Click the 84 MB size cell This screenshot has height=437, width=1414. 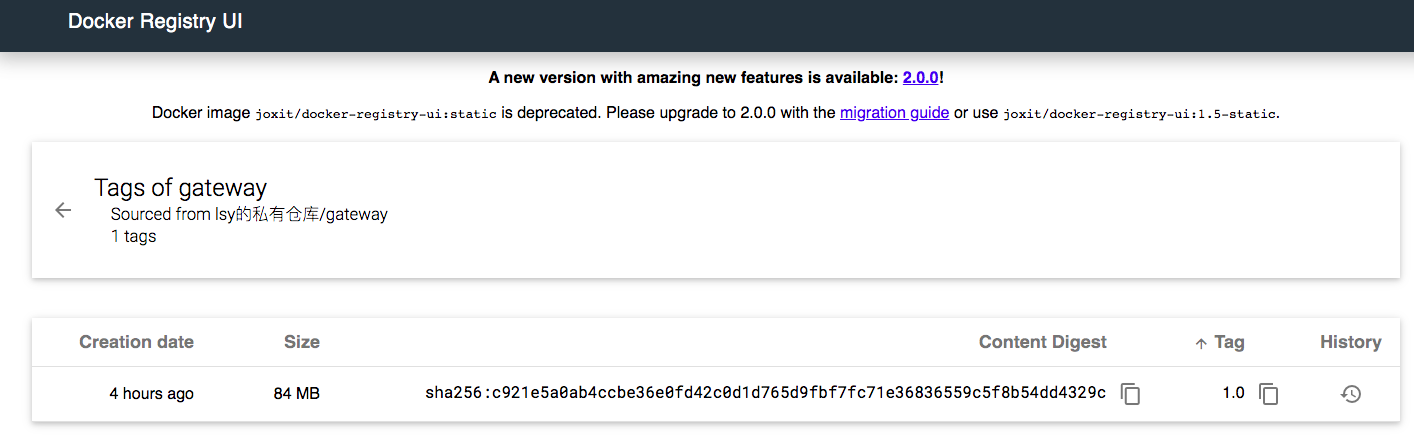pyautogui.click(x=296, y=394)
